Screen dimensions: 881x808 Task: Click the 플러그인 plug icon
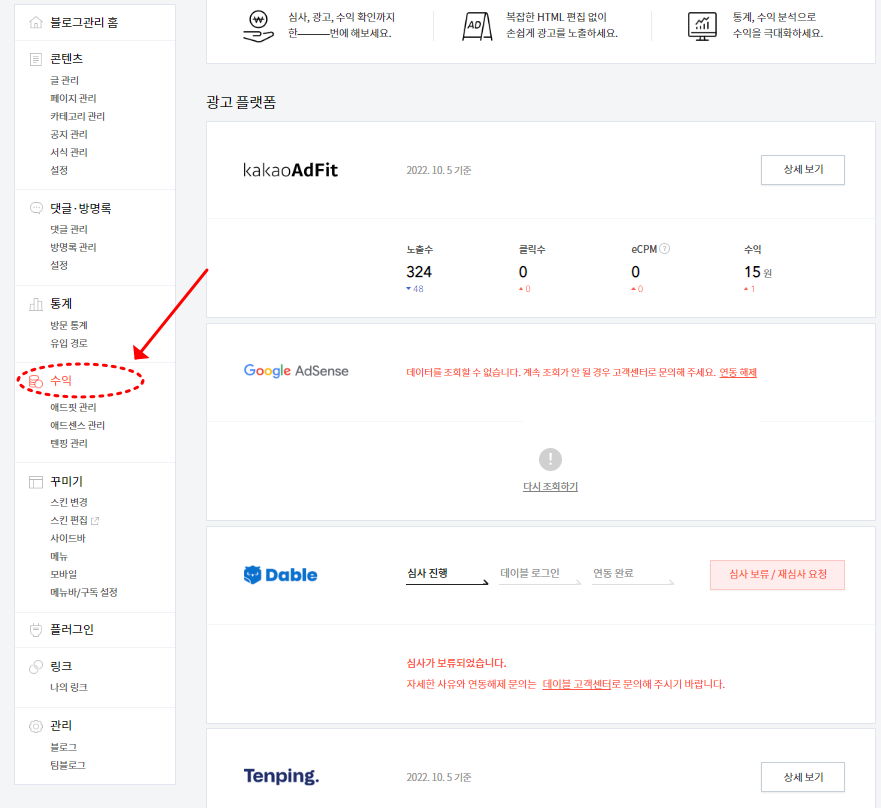pyautogui.click(x=36, y=630)
